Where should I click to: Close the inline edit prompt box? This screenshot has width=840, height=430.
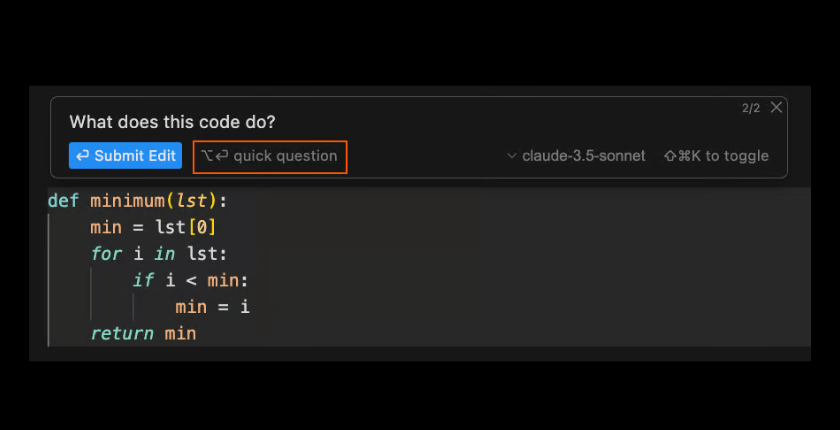777,107
